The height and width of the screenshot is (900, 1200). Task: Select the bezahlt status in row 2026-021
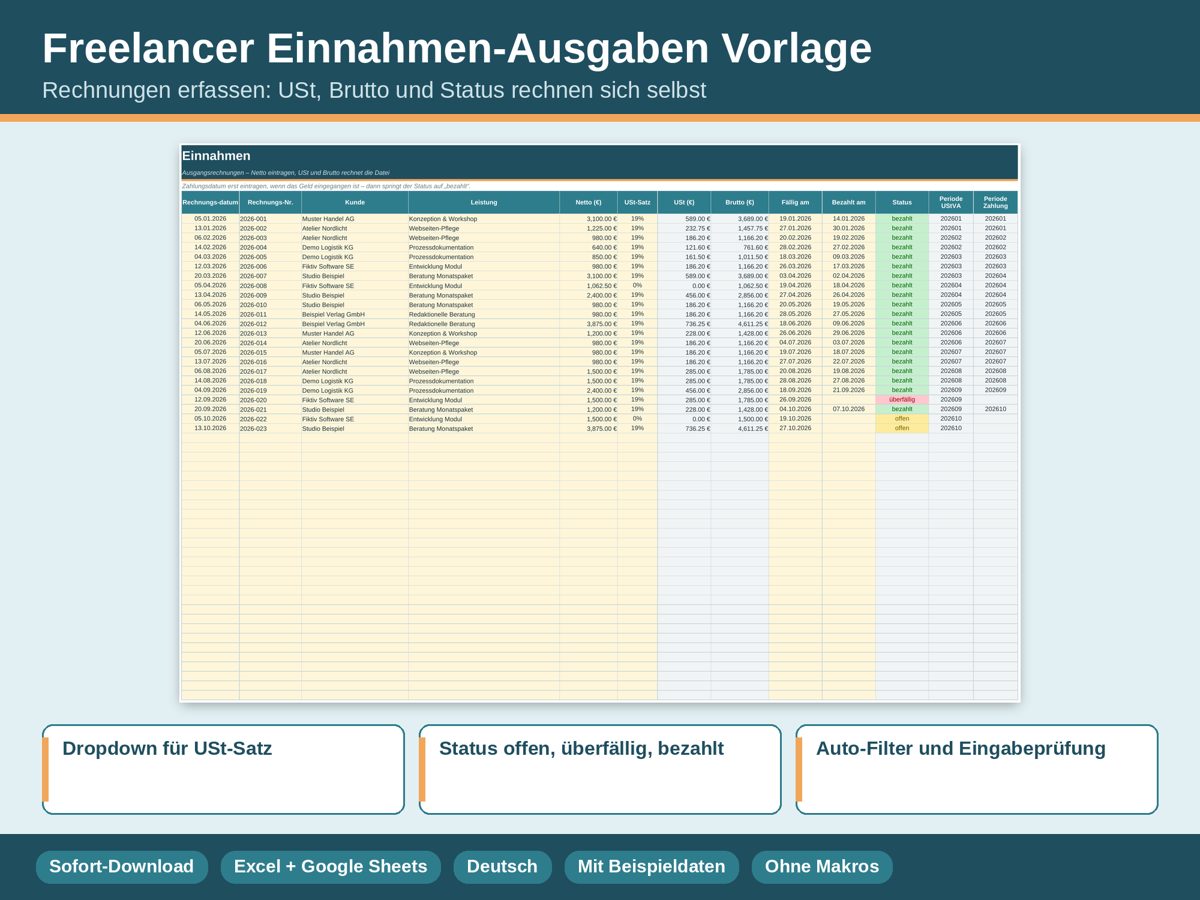tap(902, 409)
